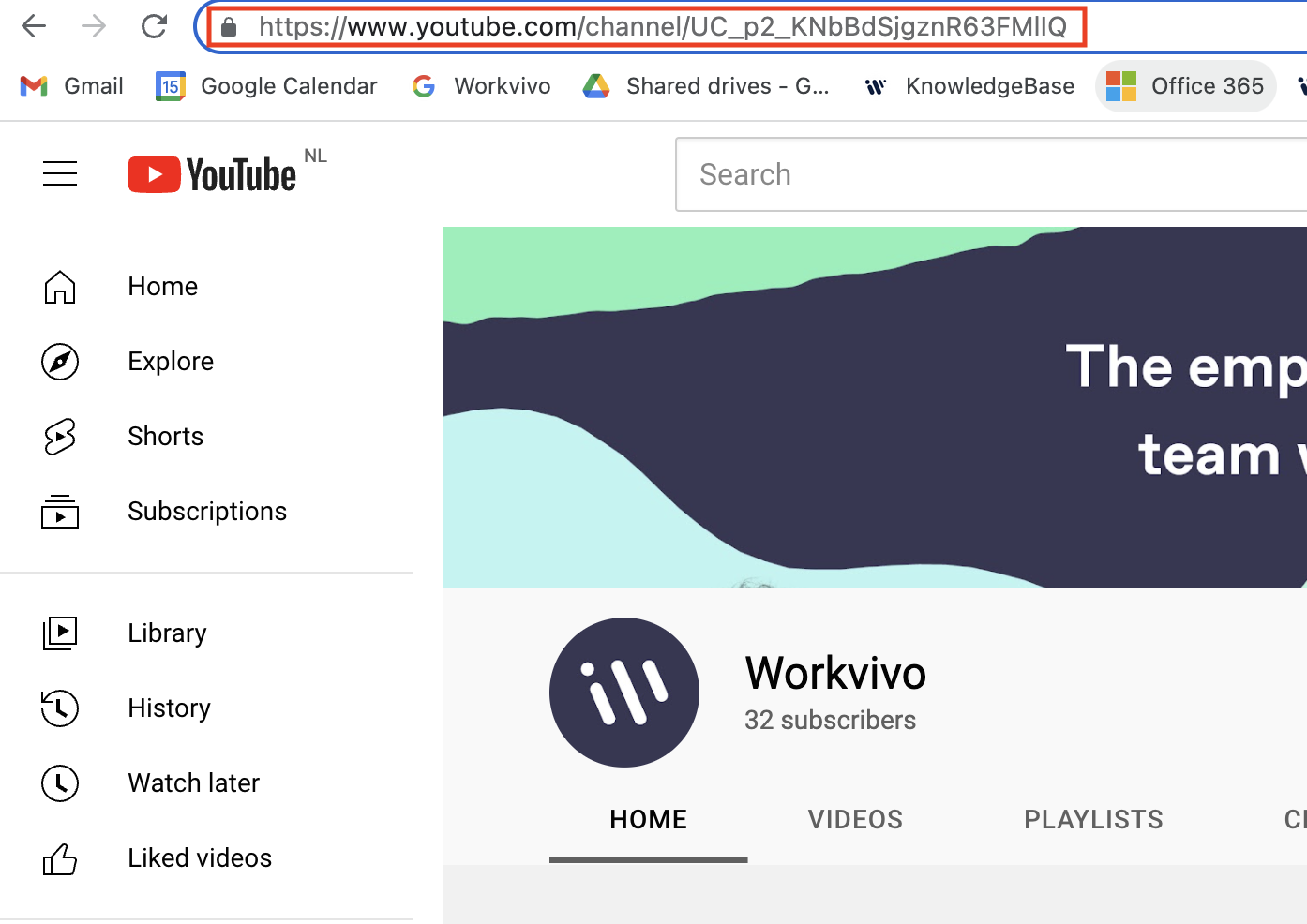The height and width of the screenshot is (924, 1307).
Task: Click the Home icon in sidebar
Action: (x=60, y=287)
